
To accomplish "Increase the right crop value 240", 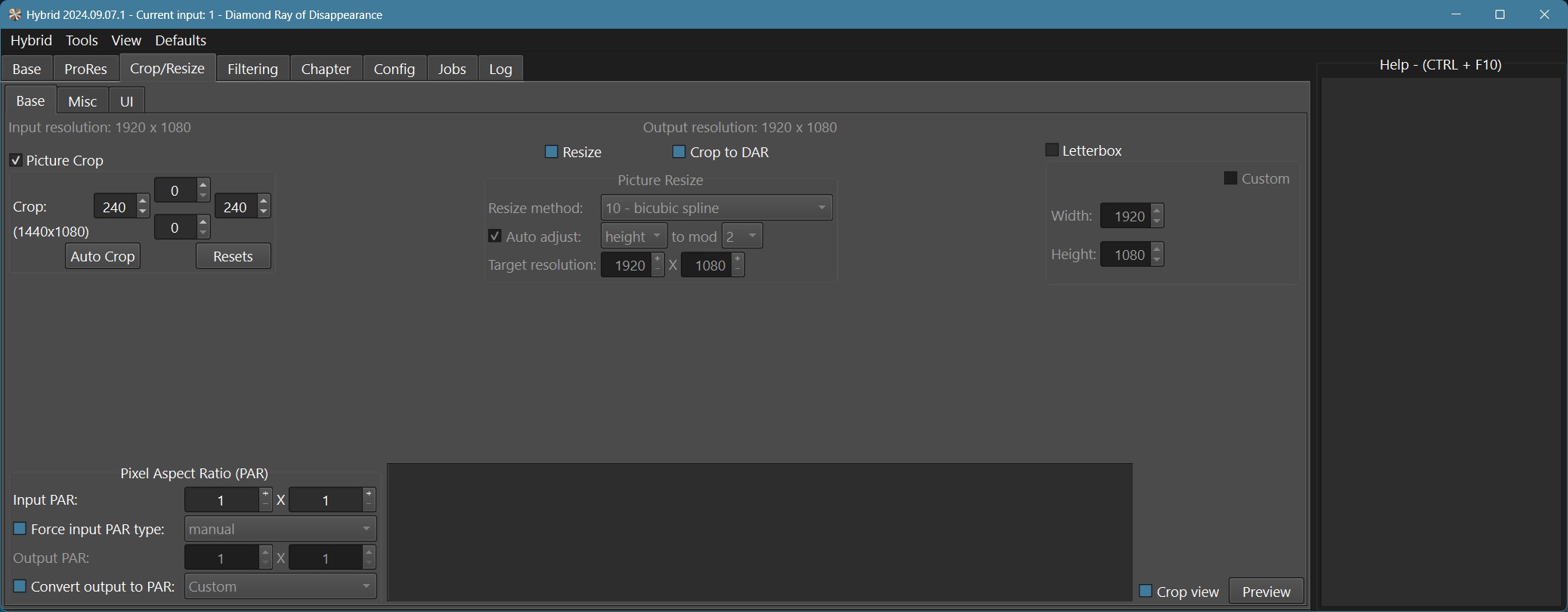I will click(264, 200).
